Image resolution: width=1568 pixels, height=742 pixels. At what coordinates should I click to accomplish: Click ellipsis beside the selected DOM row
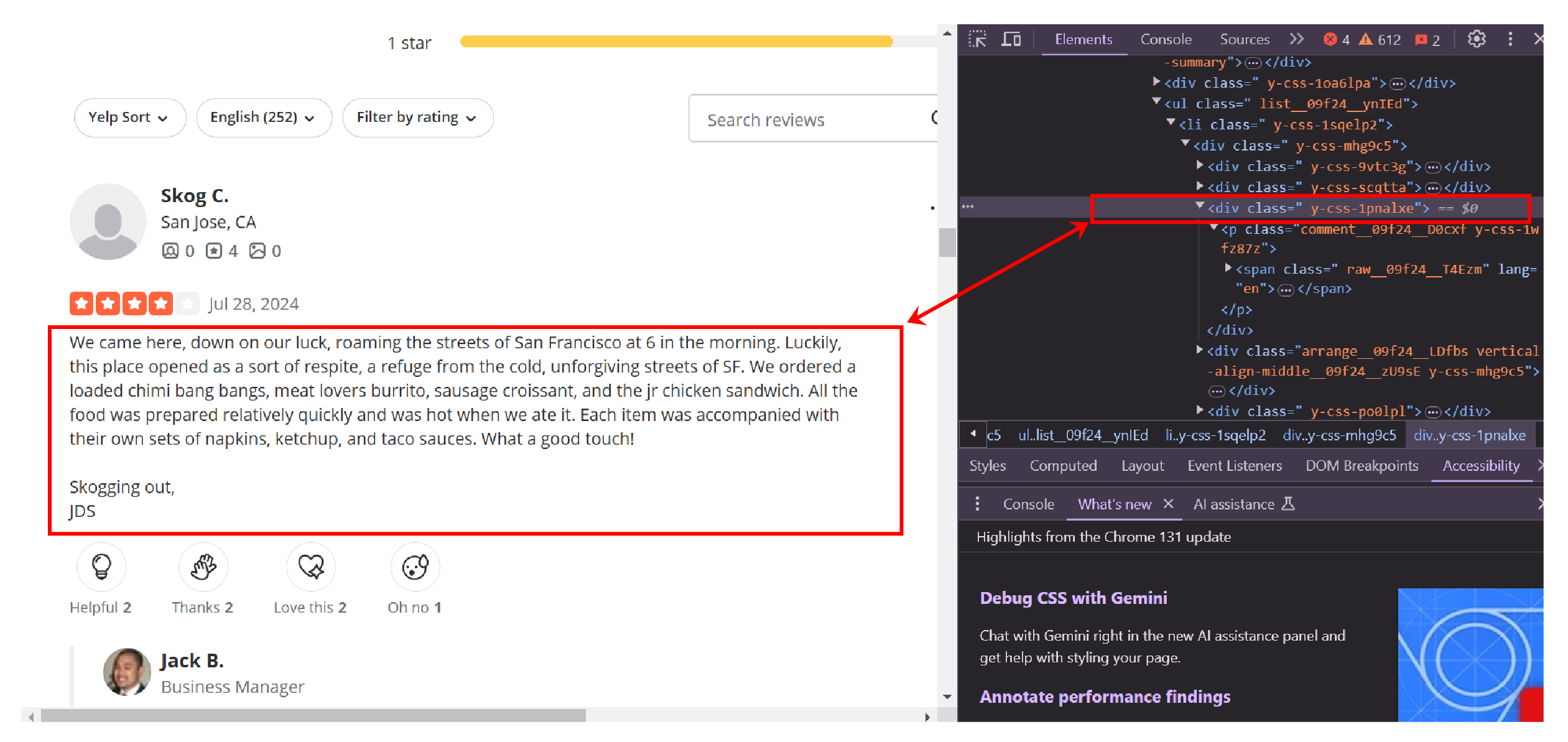pyautogui.click(x=968, y=206)
